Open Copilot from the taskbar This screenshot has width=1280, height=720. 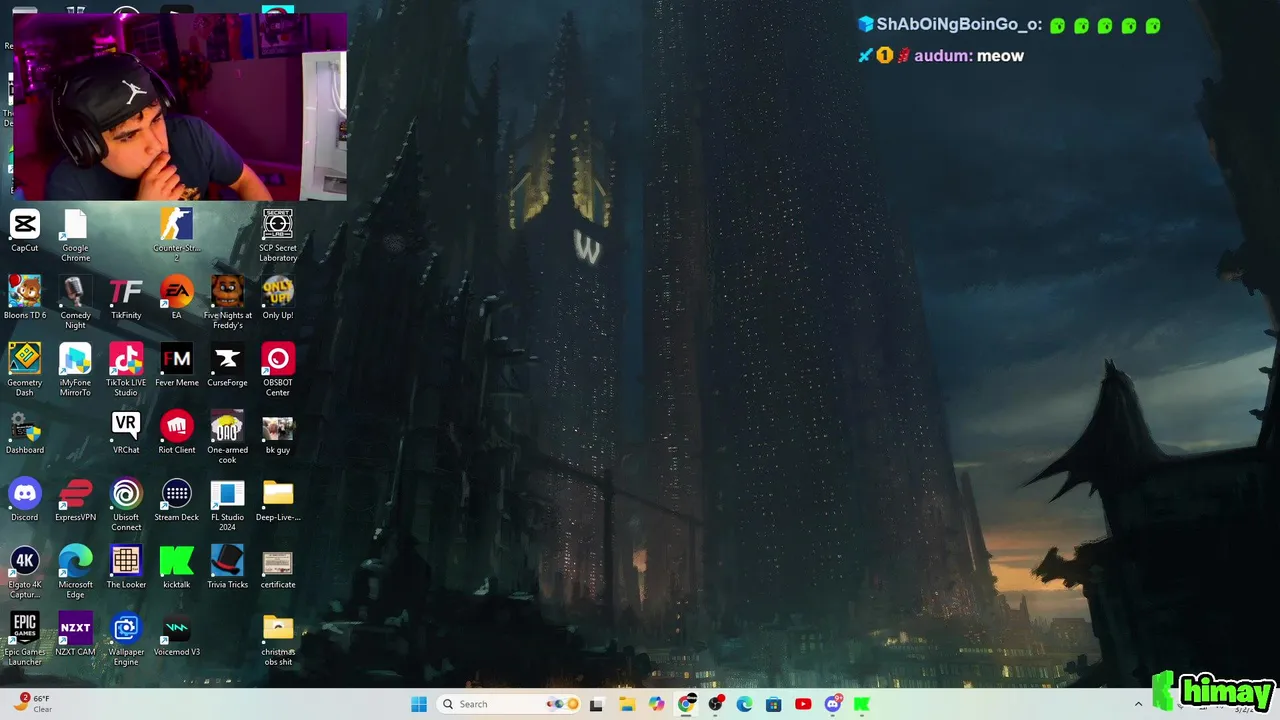pos(656,704)
